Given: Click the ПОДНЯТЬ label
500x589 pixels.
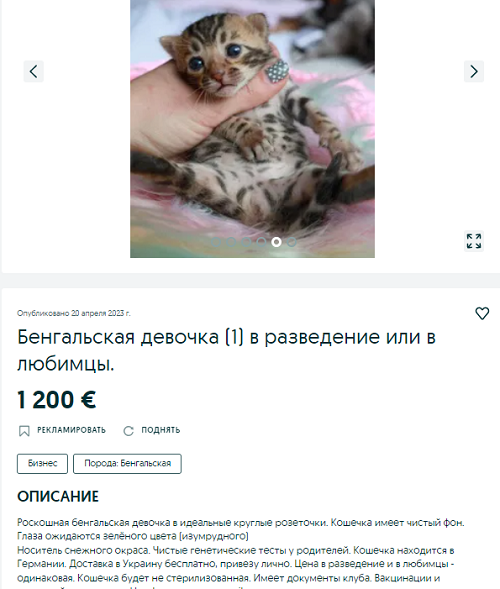Looking at the screenshot, I should (161, 430).
